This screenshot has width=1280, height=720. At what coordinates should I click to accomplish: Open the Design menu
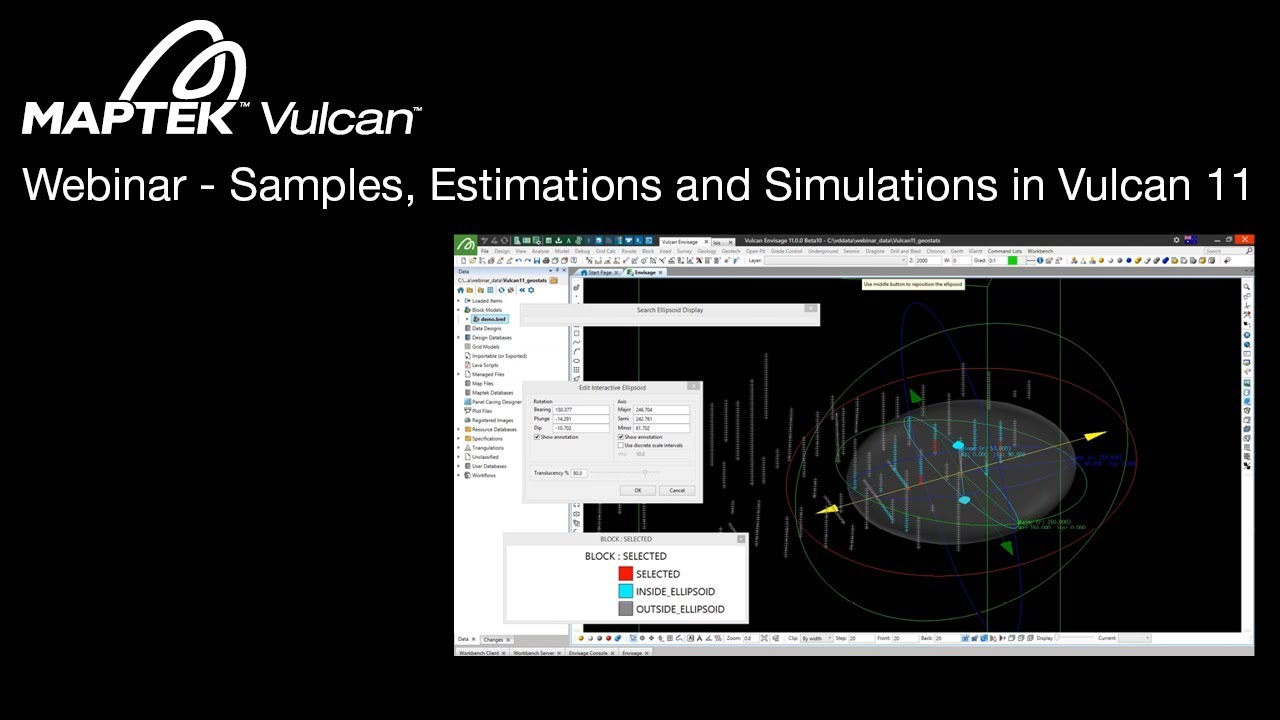click(x=502, y=251)
